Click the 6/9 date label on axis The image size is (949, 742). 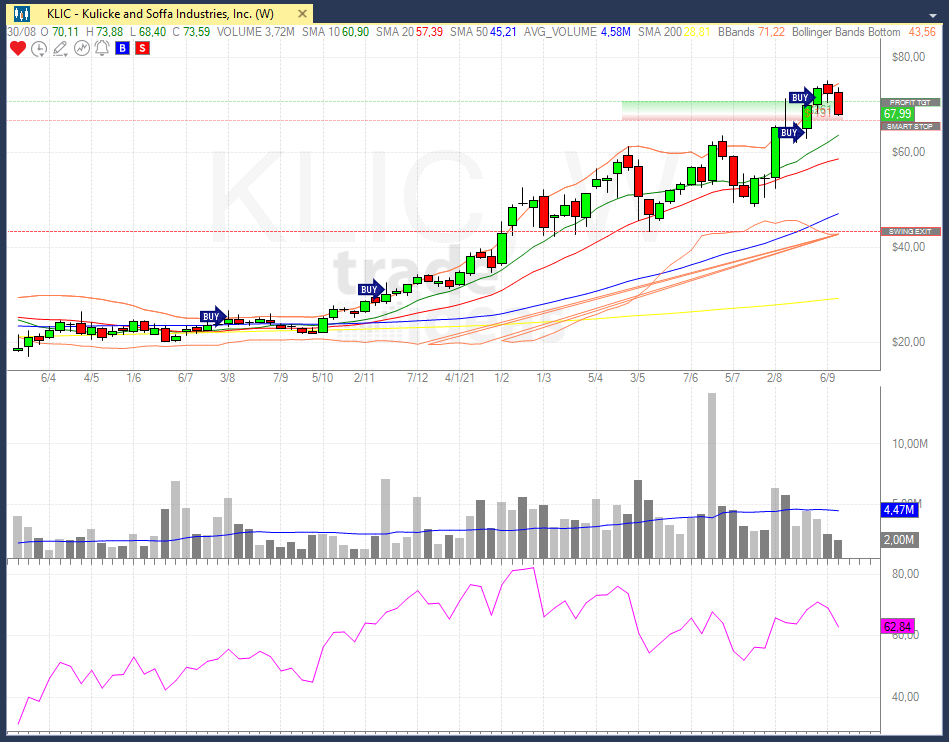(x=827, y=378)
